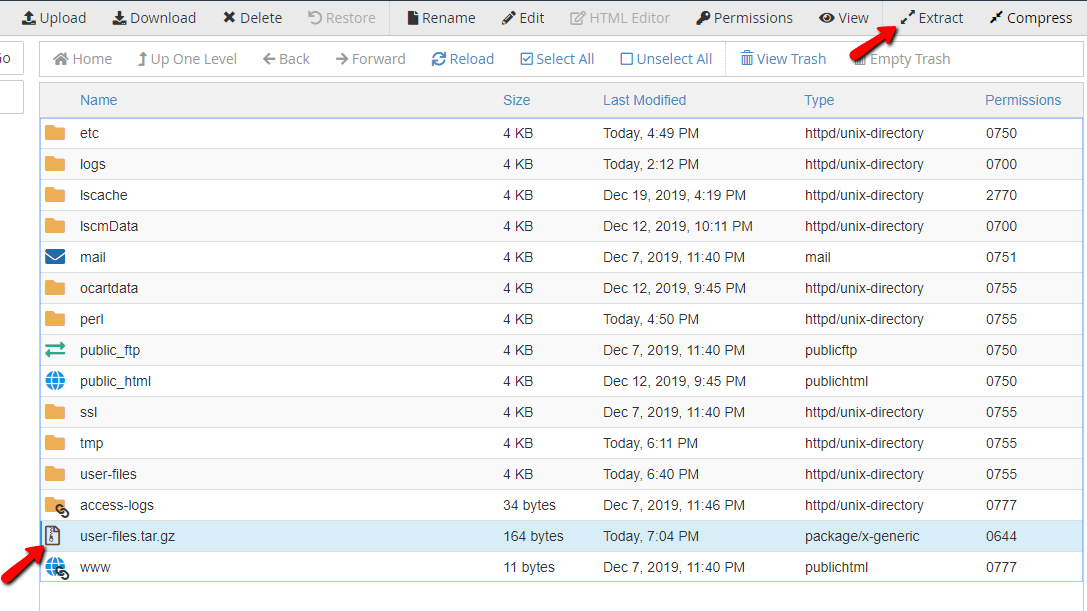
Task: Open the Edit tool
Action: click(x=523, y=18)
